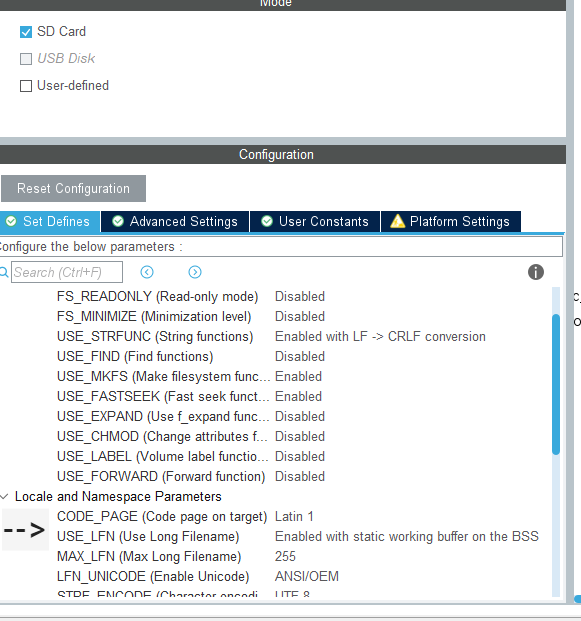This screenshot has width=581, height=621.
Task: Tick the User-defined checkbox
Action: point(26,86)
